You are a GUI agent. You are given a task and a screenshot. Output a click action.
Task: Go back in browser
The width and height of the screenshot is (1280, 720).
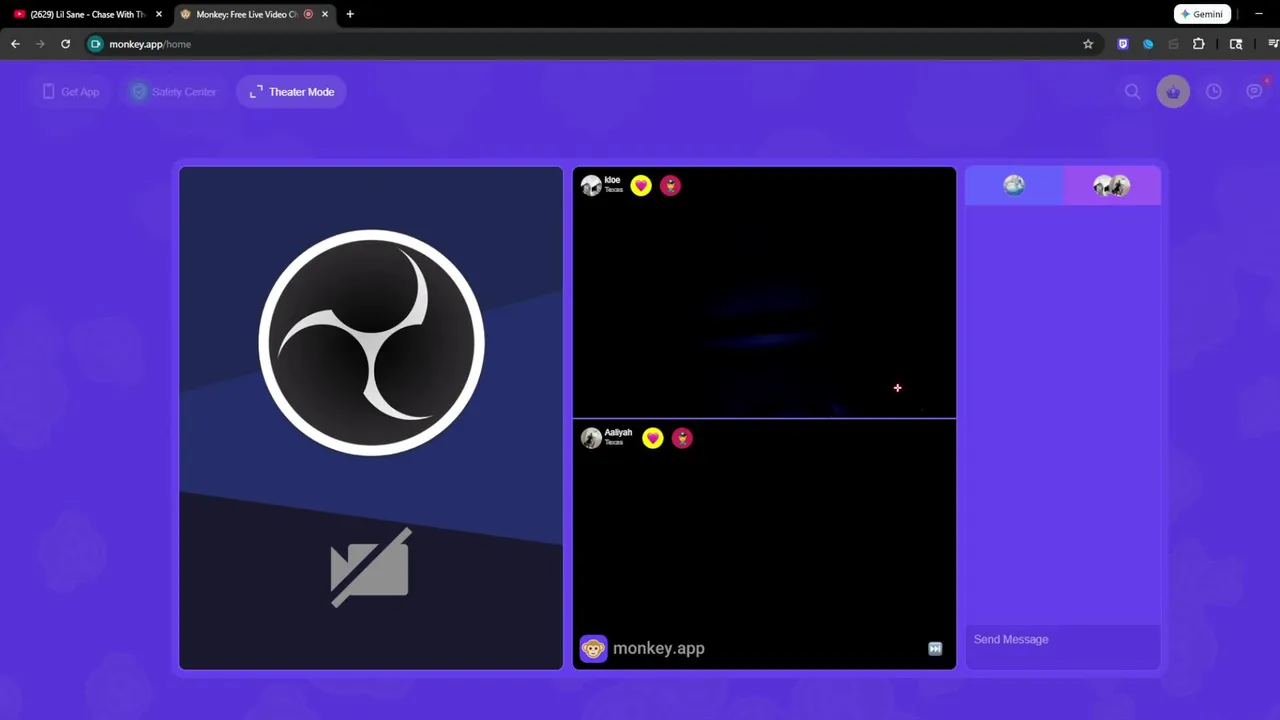[x=15, y=44]
